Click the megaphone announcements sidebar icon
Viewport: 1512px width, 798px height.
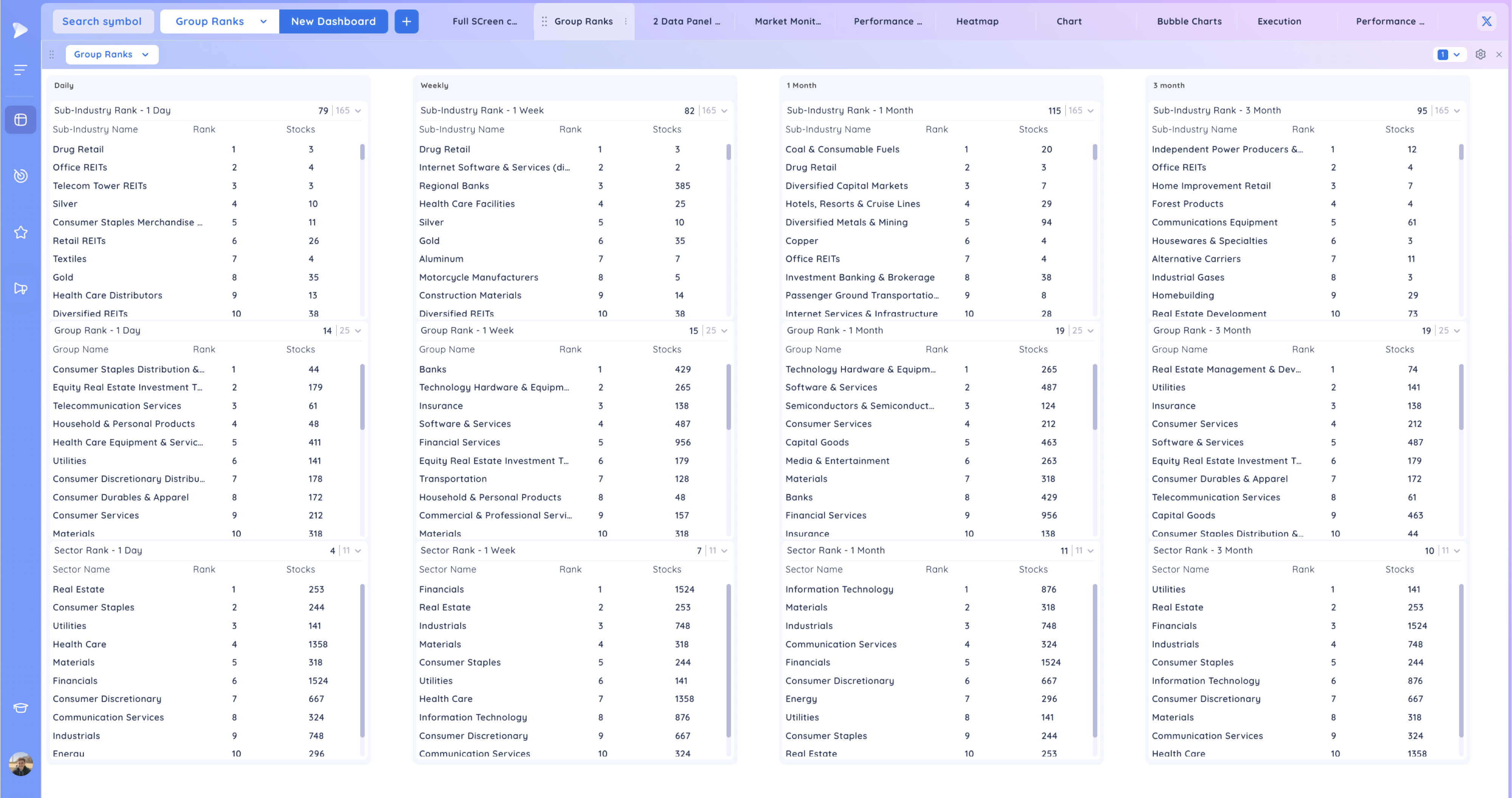pyautogui.click(x=20, y=288)
